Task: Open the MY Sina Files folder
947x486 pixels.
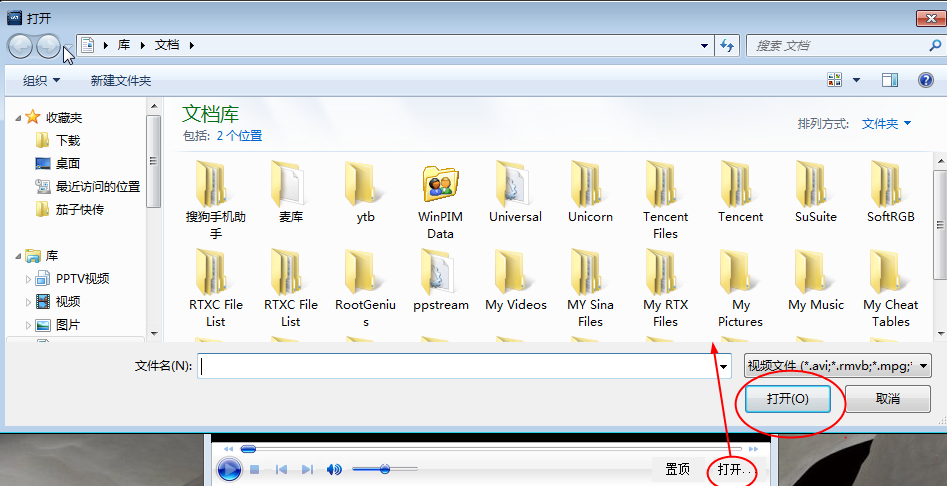Action: [x=590, y=288]
